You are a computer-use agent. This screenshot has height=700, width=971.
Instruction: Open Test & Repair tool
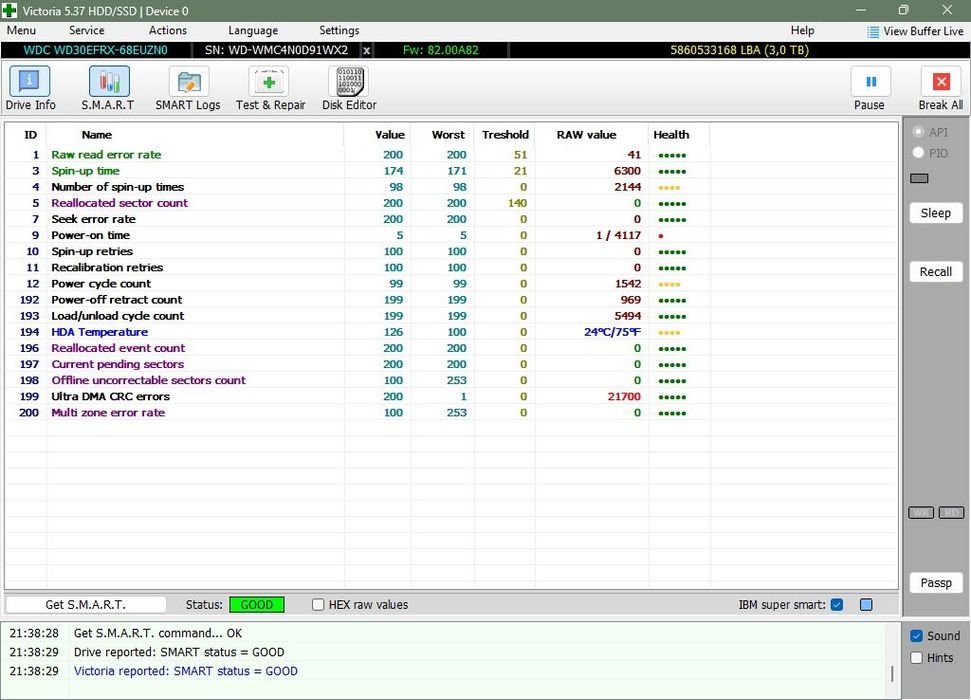pos(270,89)
